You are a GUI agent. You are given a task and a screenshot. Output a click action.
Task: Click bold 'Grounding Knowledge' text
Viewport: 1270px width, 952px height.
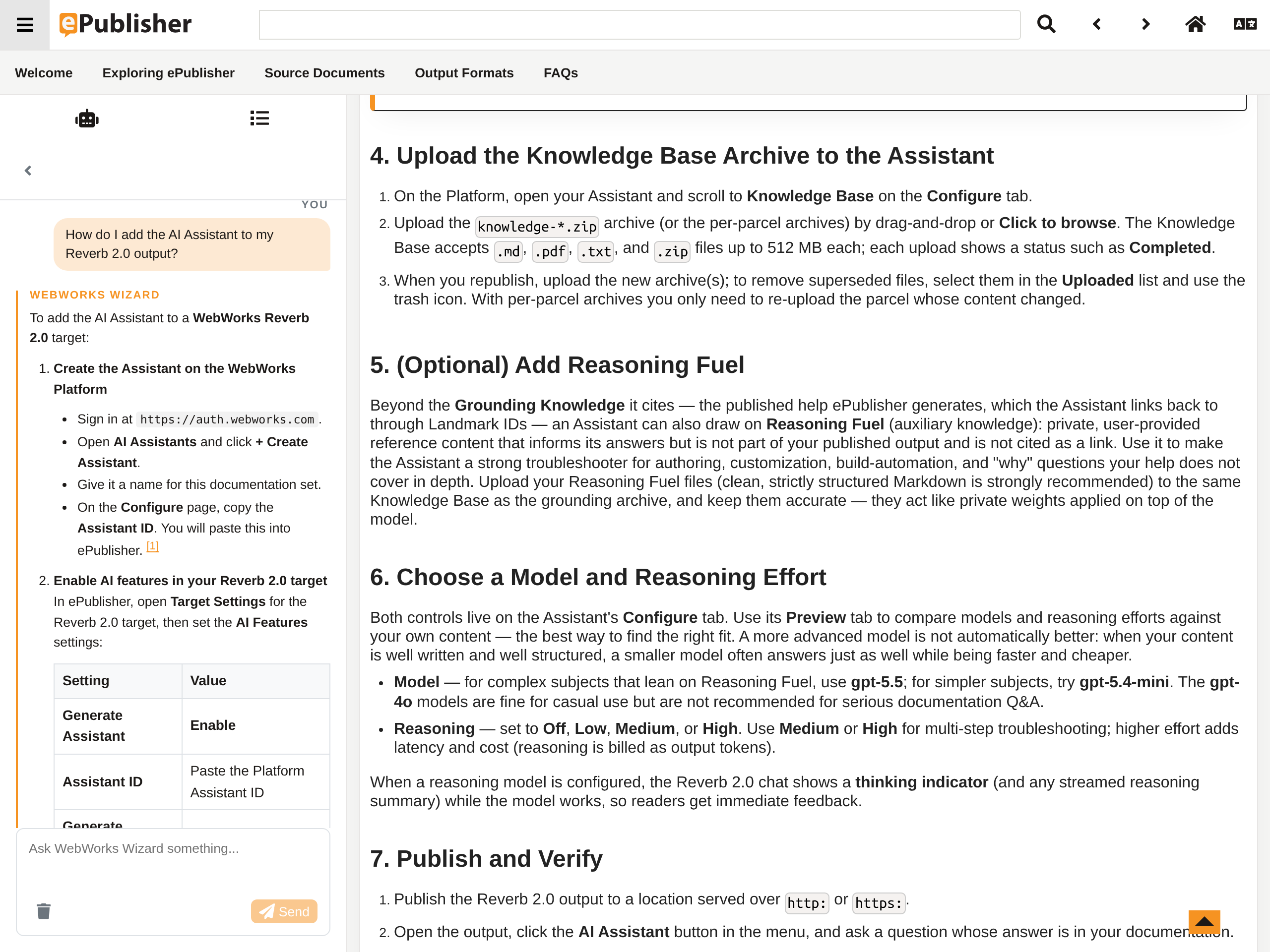[x=539, y=405]
